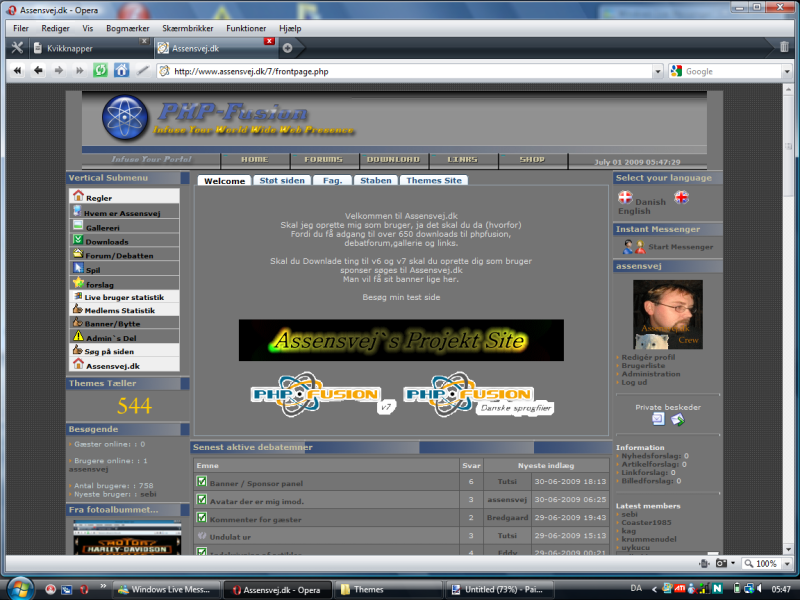Switch to the Staben tab
This screenshot has width=800, height=600.
(x=376, y=181)
